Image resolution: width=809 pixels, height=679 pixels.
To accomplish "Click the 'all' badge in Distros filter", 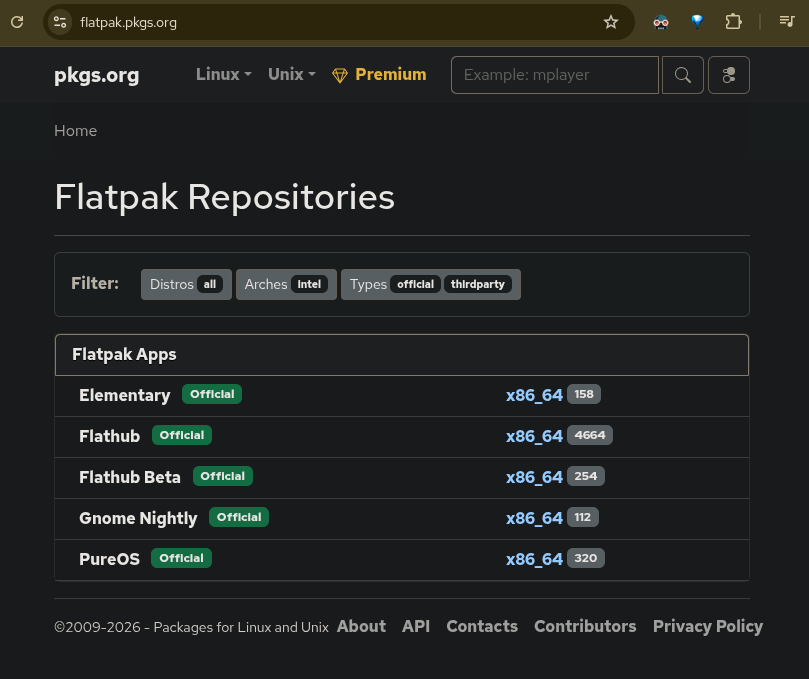I will pyautogui.click(x=209, y=284).
